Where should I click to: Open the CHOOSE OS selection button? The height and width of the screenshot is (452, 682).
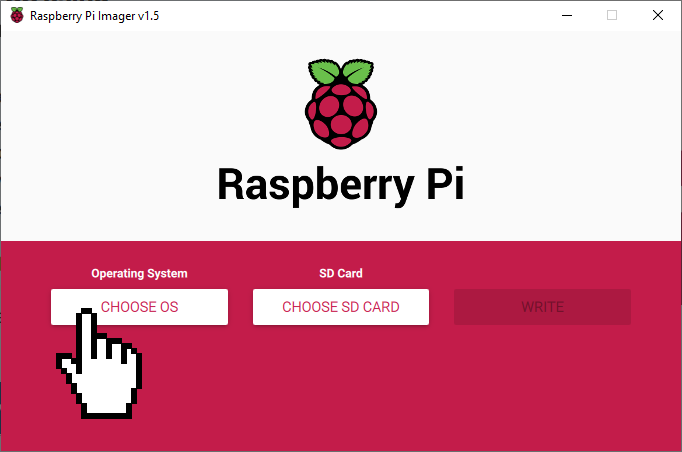pyautogui.click(x=139, y=307)
